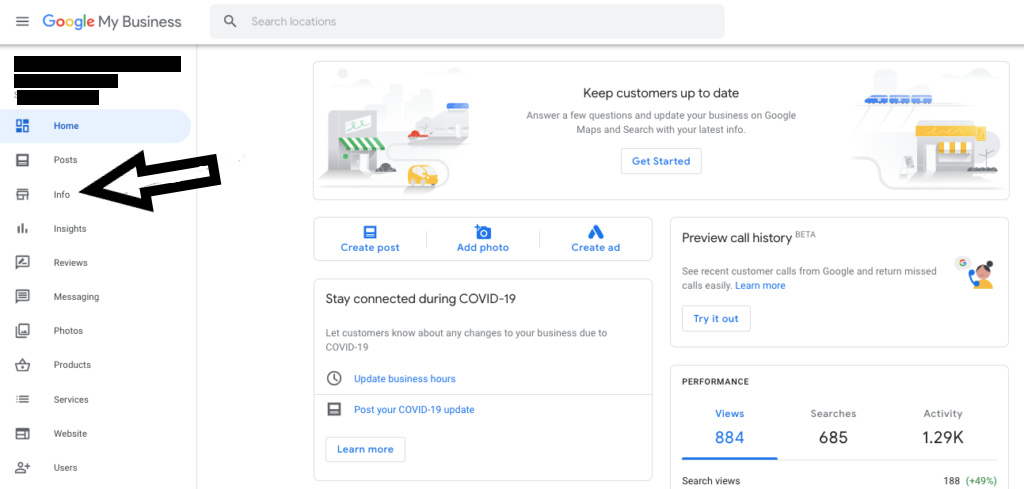Open Website in the sidebar menu
Screen dimensions: 1024x489
pos(70,434)
